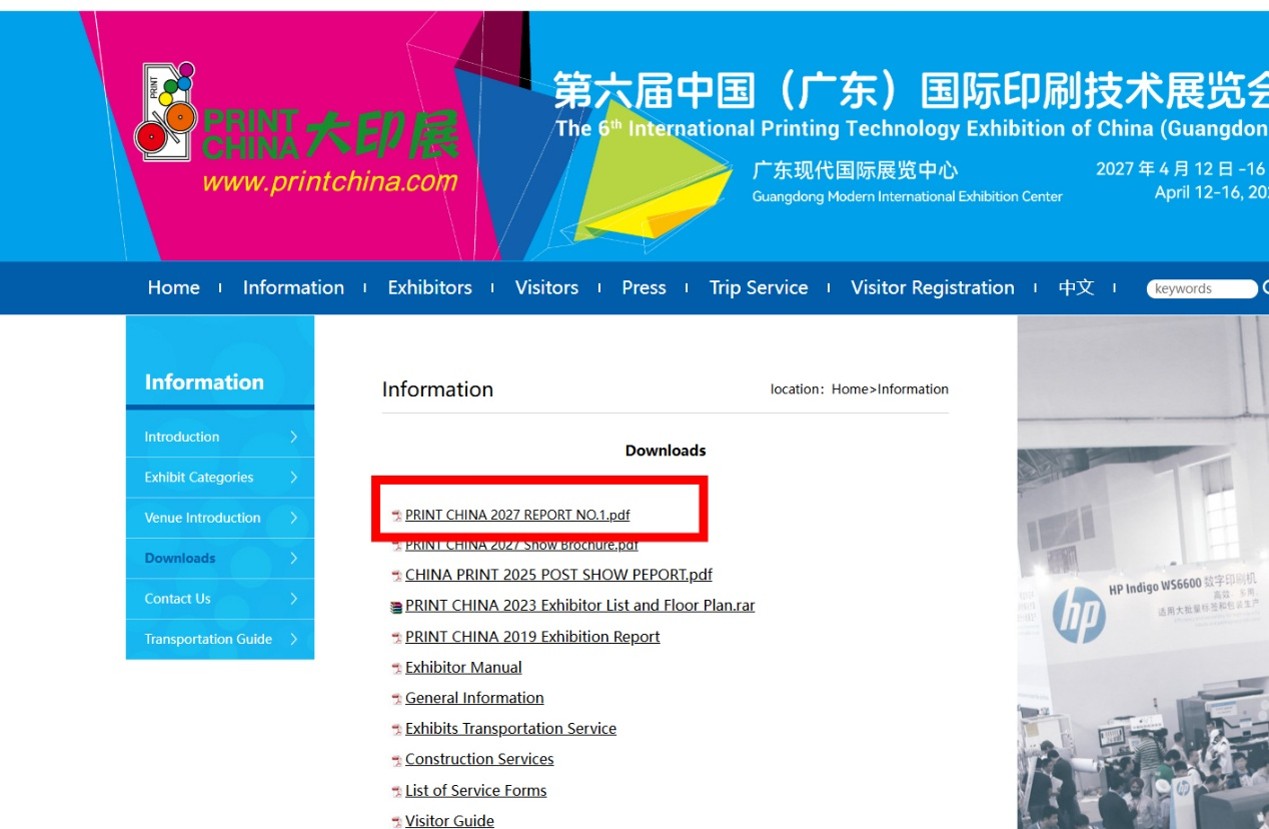Select Downloads in the sidebar

pyautogui.click(x=180, y=558)
